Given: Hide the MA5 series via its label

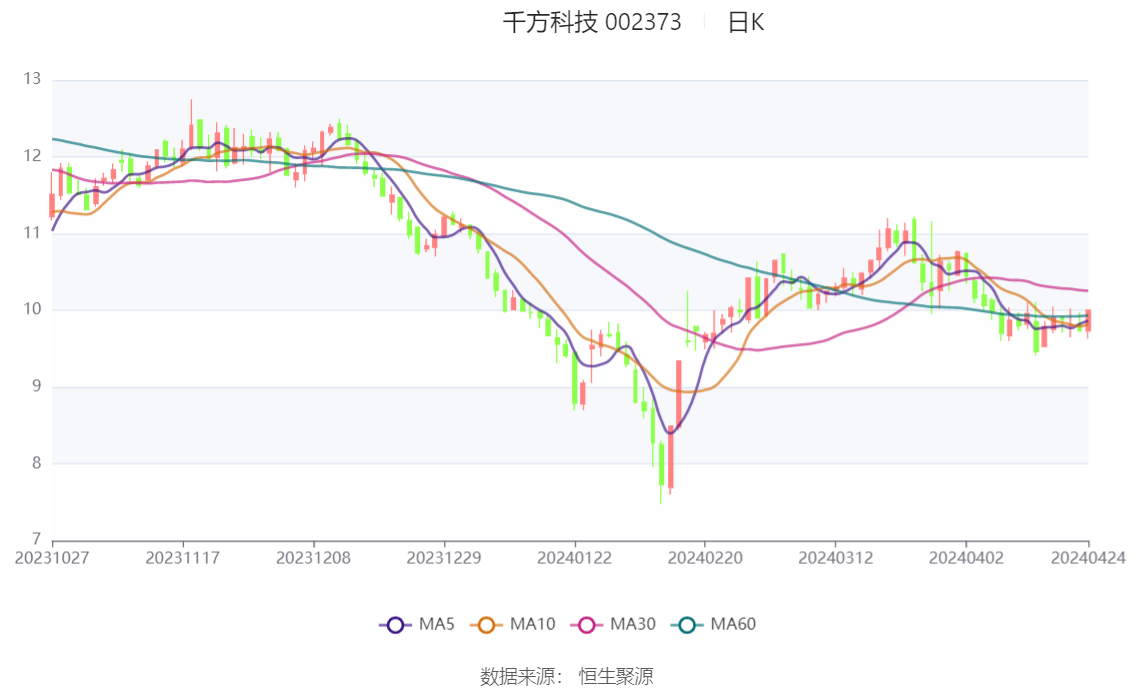Looking at the screenshot, I should [x=436, y=624].
